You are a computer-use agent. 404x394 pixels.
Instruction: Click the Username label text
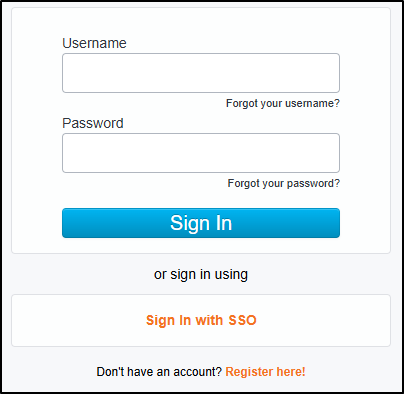point(94,43)
